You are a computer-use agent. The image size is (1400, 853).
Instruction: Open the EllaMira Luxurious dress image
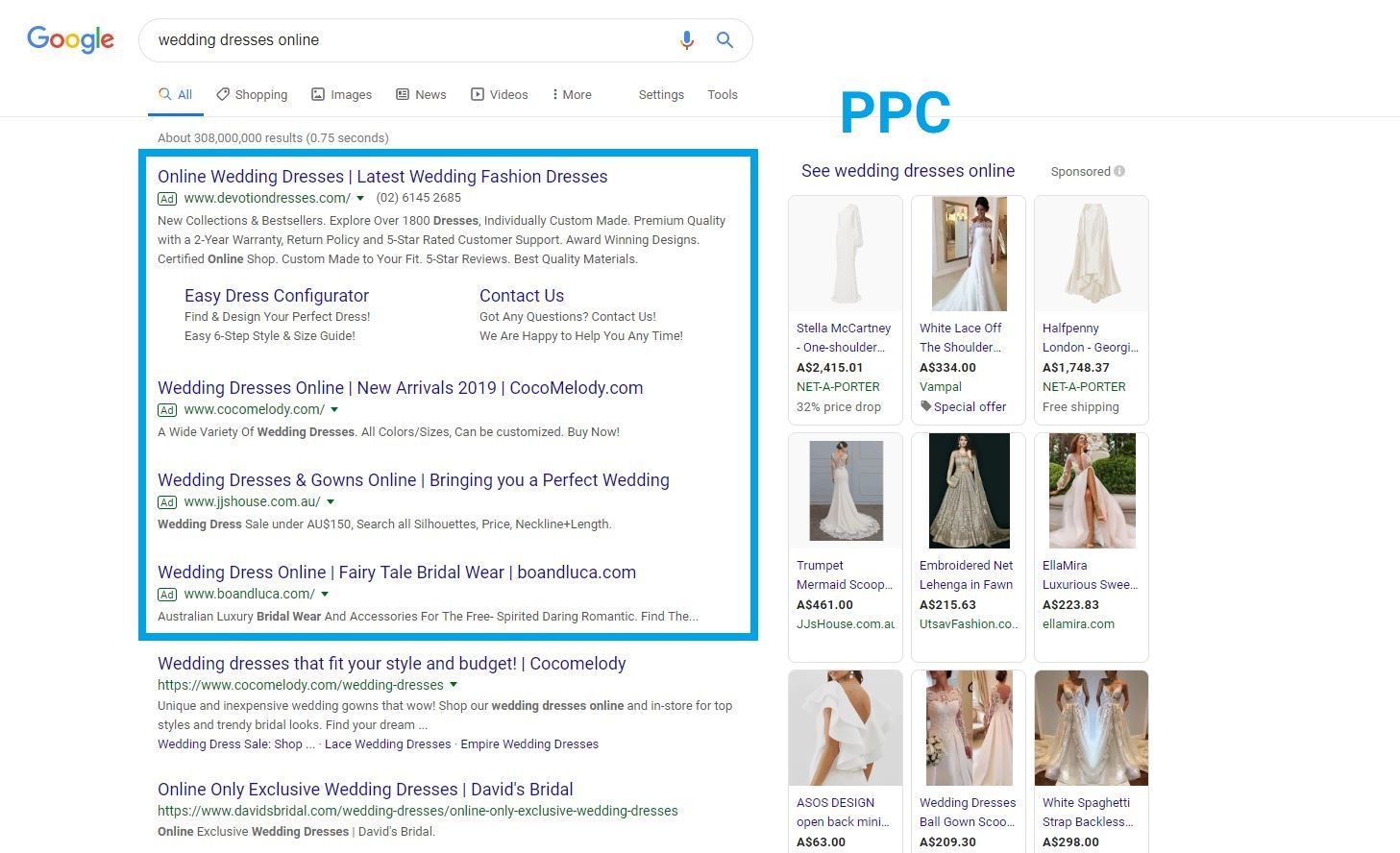click(x=1092, y=491)
